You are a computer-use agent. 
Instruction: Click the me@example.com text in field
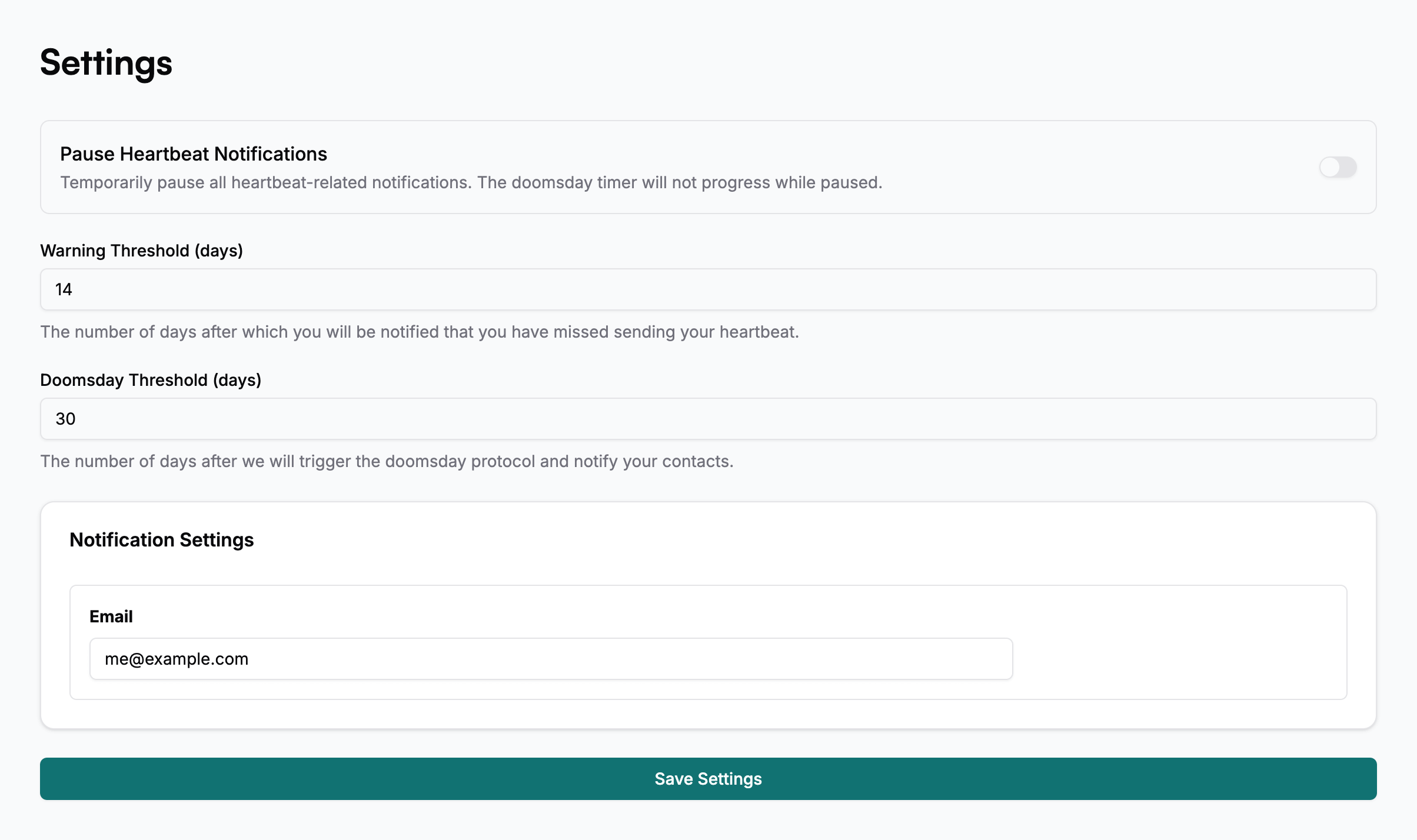point(177,659)
